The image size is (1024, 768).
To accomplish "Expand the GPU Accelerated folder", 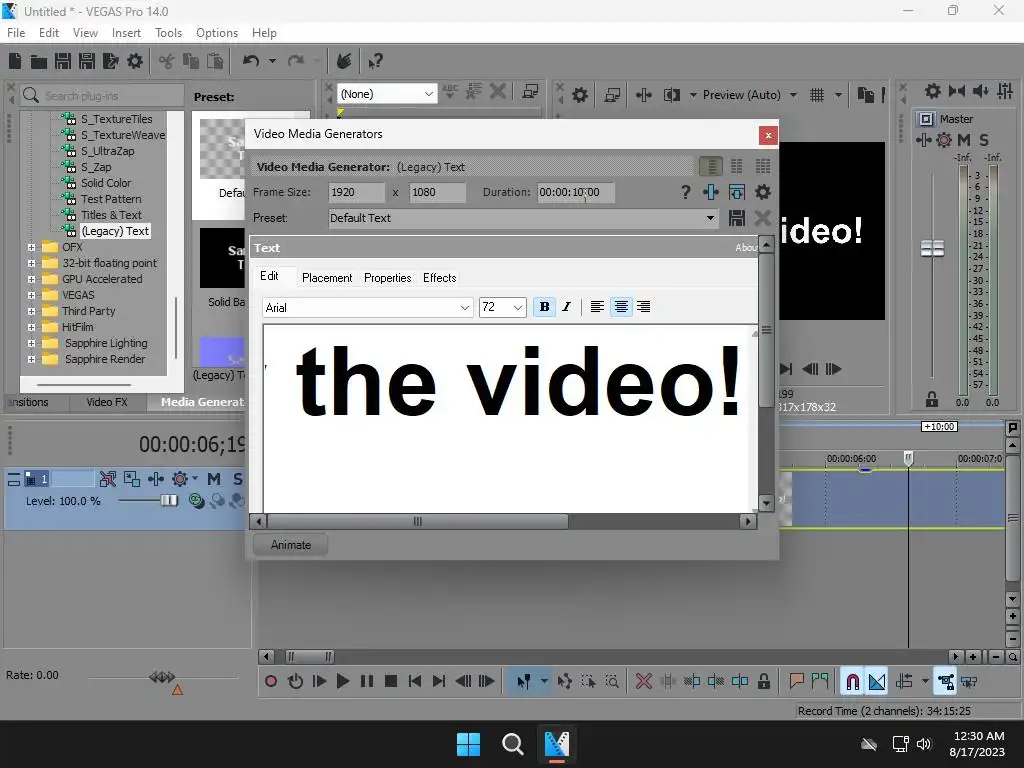I will [x=31, y=279].
